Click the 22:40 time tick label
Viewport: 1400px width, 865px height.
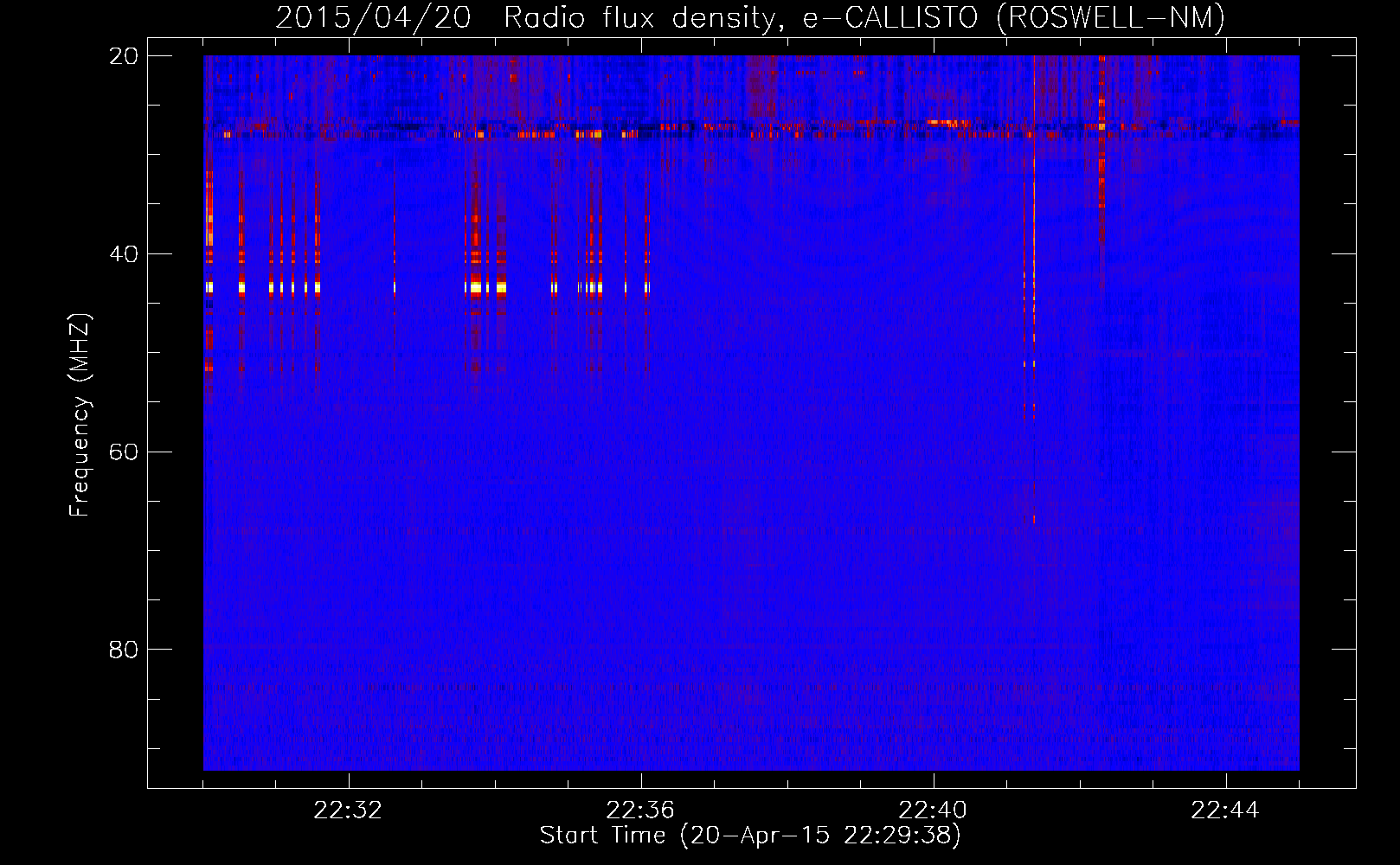tap(933, 811)
